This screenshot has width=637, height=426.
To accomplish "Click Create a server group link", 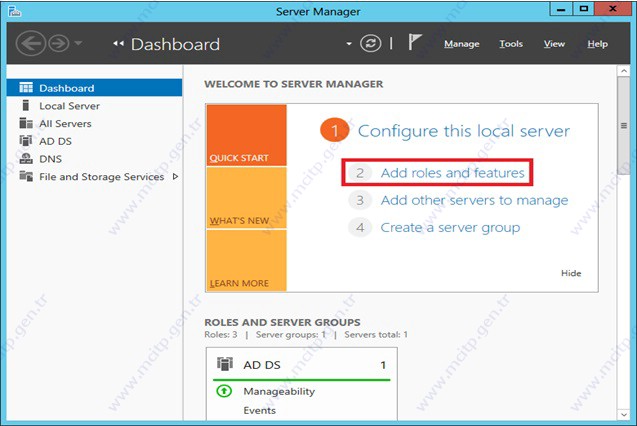I will tap(450, 228).
